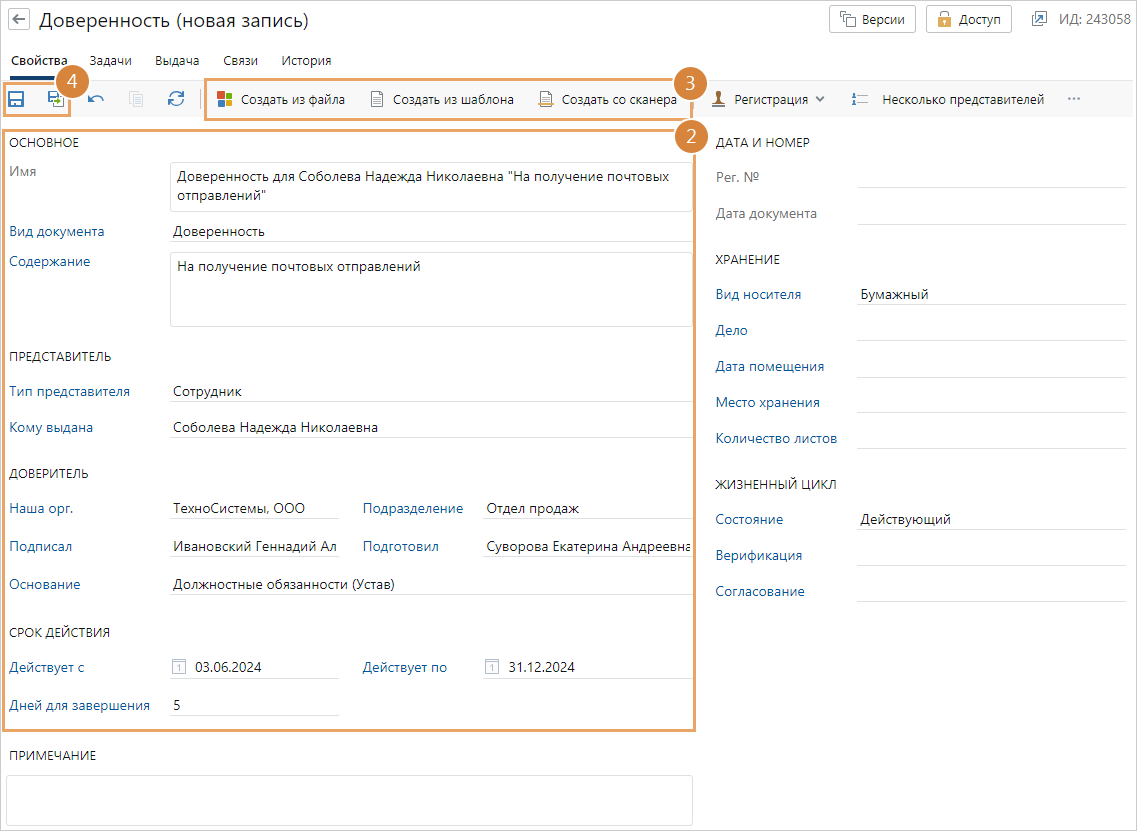The height and width of the screenshot is (831, 1137).
Task: Open the calendar for 'Действует по'
Action: 492,667
